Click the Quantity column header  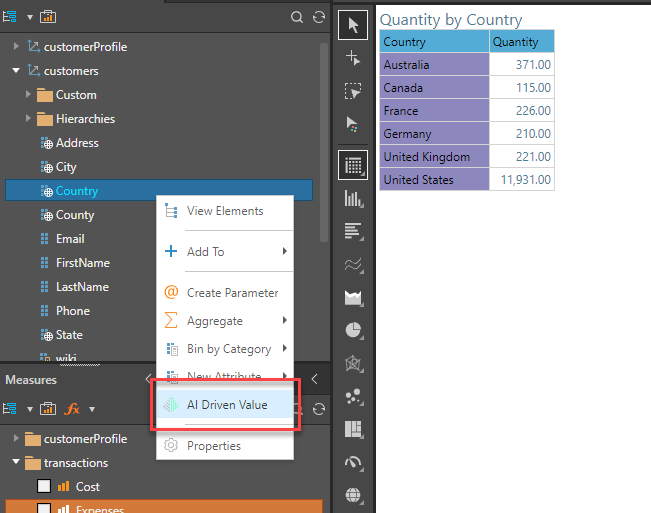pyautogui.click(x=521, y=42)
